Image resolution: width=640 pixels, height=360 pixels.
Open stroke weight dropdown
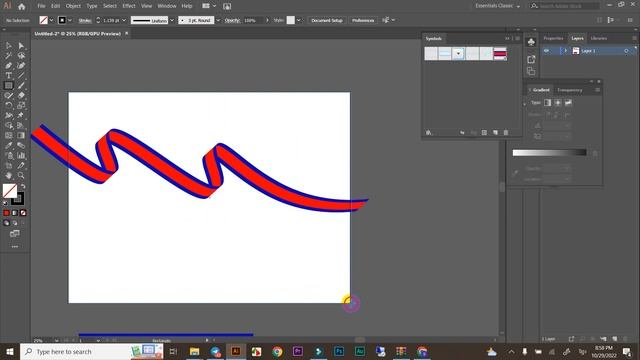click(124, 20)
